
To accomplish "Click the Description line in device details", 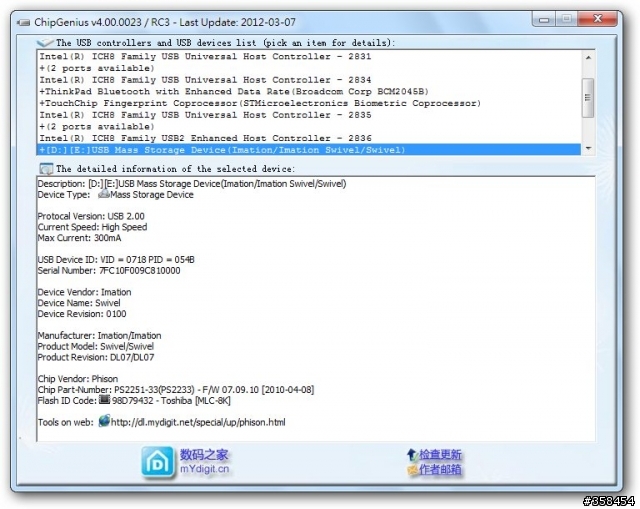I will [192, 184].
